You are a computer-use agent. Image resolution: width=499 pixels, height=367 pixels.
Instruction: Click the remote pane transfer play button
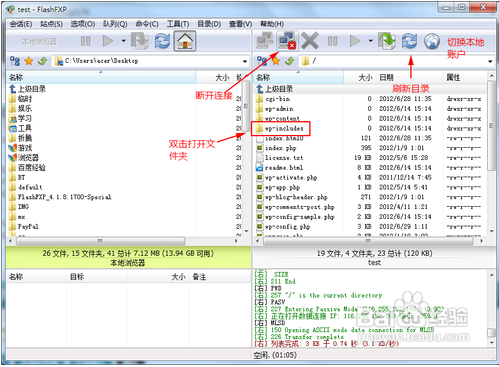pos(354,41)
